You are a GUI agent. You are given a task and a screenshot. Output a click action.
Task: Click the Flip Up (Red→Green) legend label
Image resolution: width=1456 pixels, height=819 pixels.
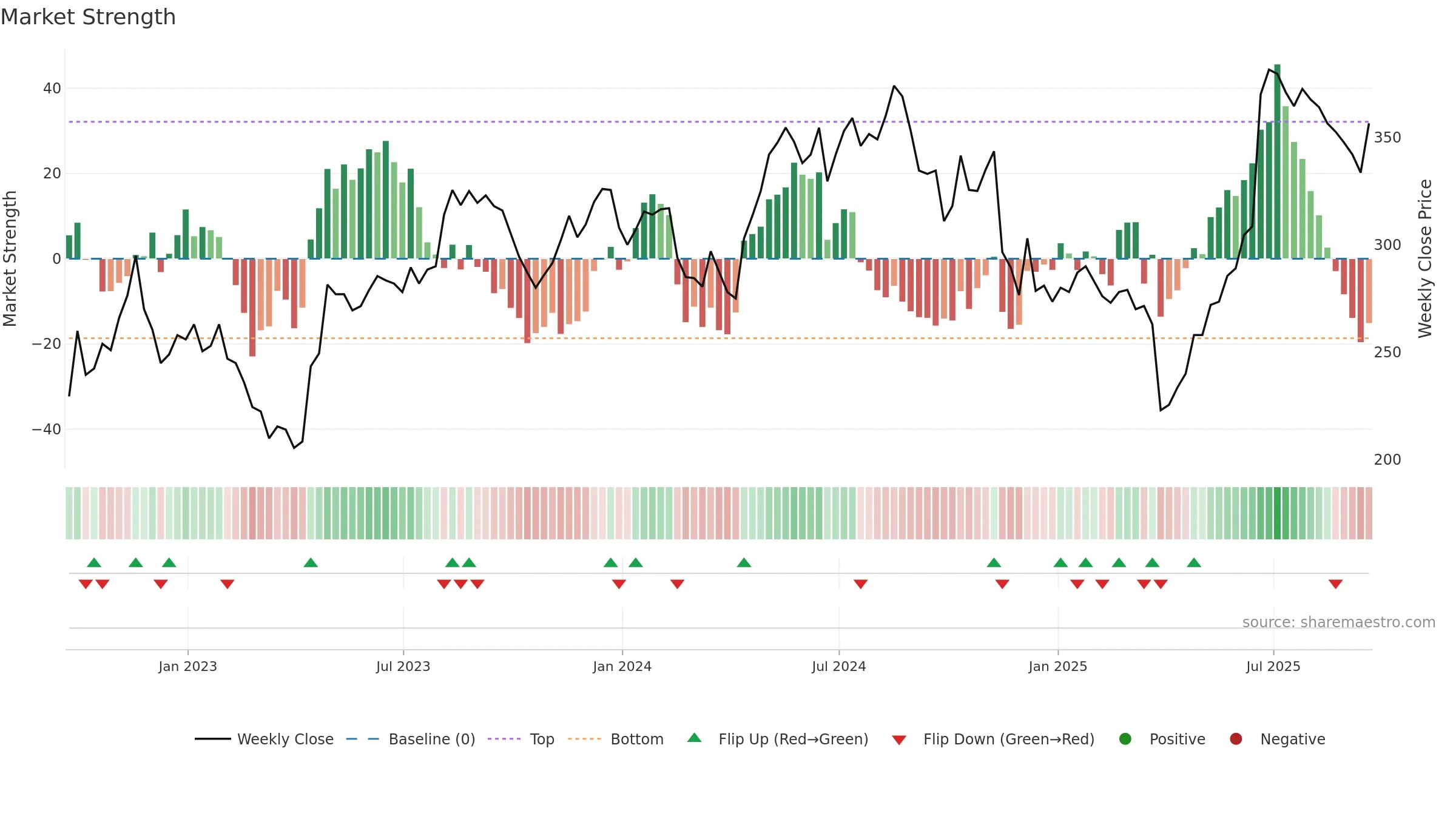click(x=794, y=739)
